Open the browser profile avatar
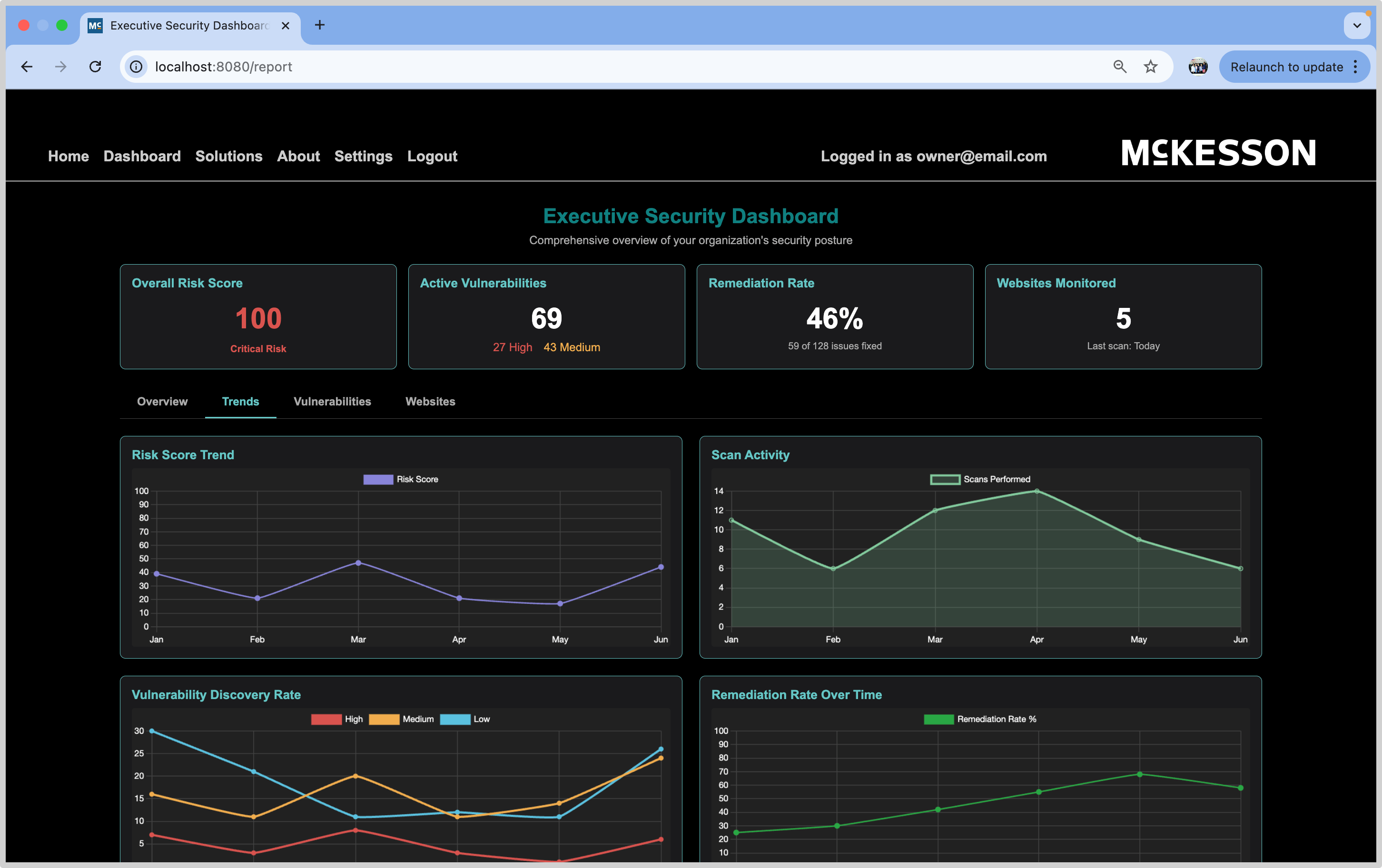This screenshot has width=1382, height=868. (1198, 67)
